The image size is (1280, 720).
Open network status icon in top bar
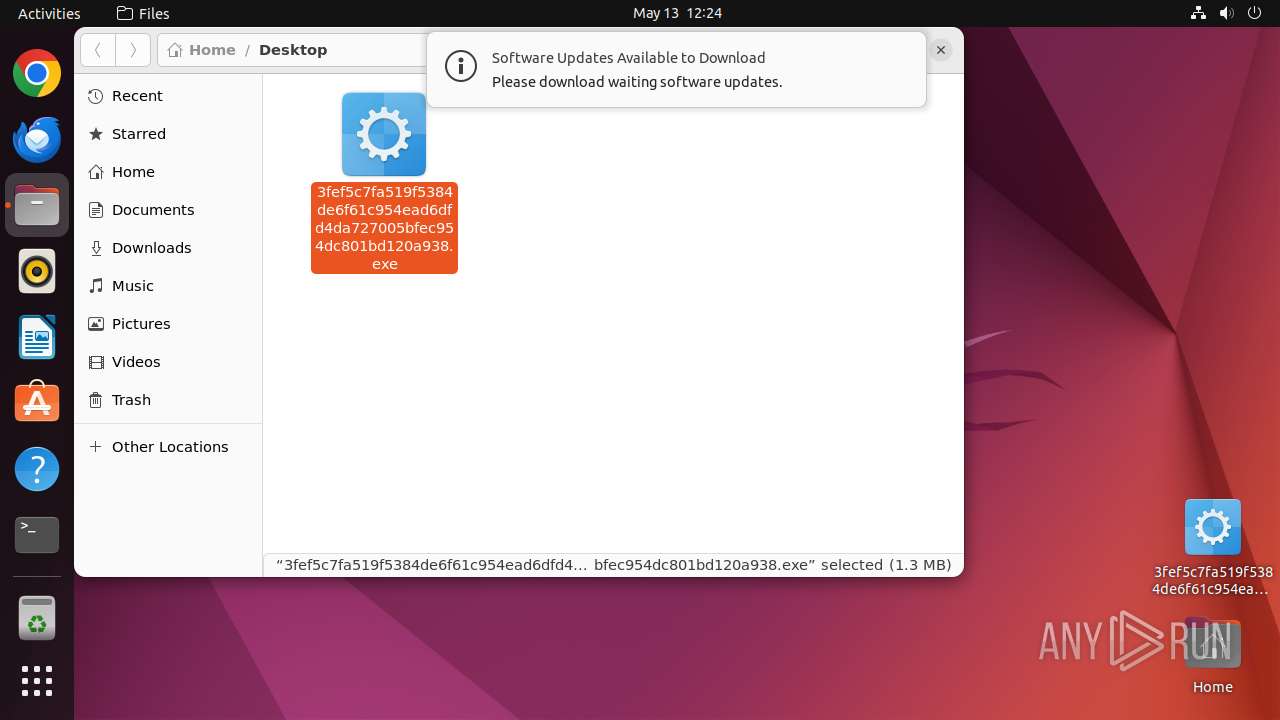1198,13
